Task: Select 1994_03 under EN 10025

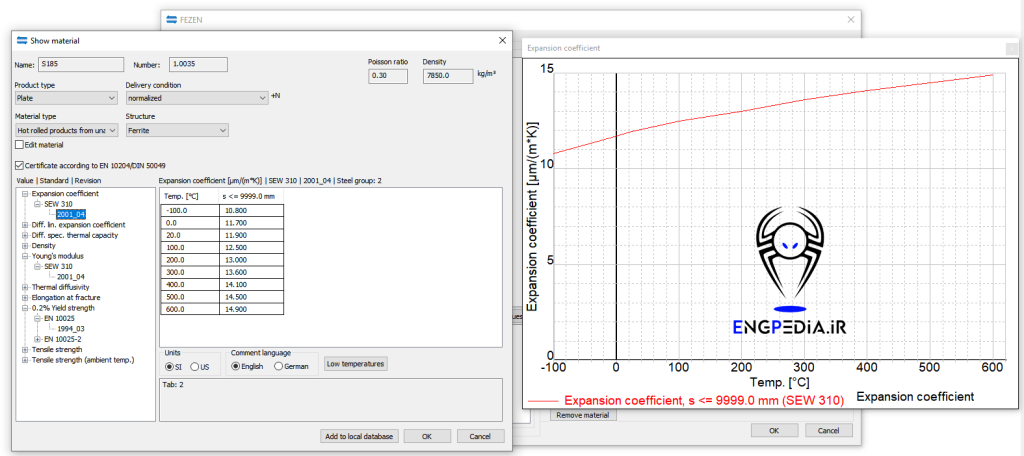Action: coord(70,329)
